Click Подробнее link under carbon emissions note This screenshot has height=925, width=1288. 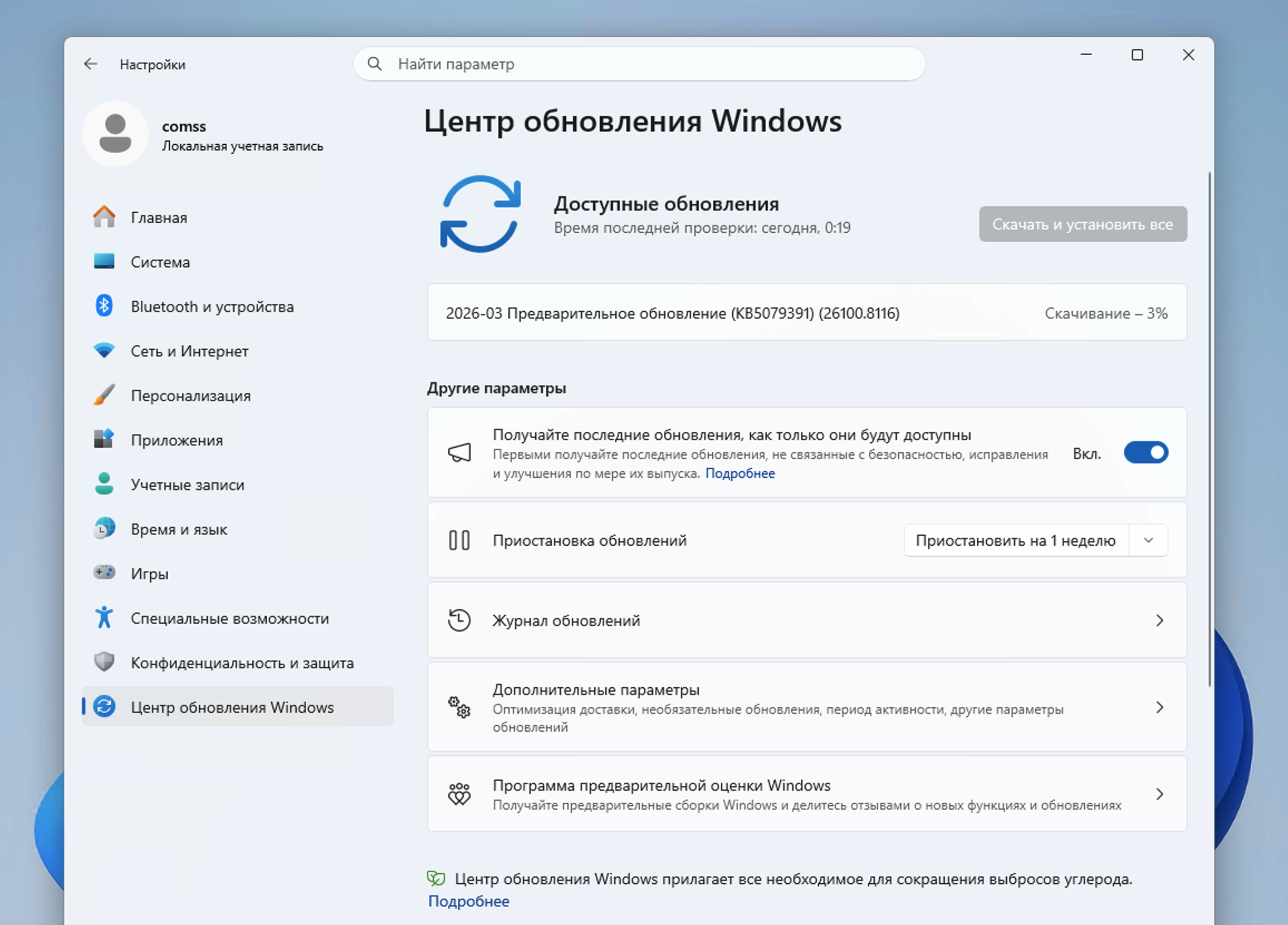point(468,901)
